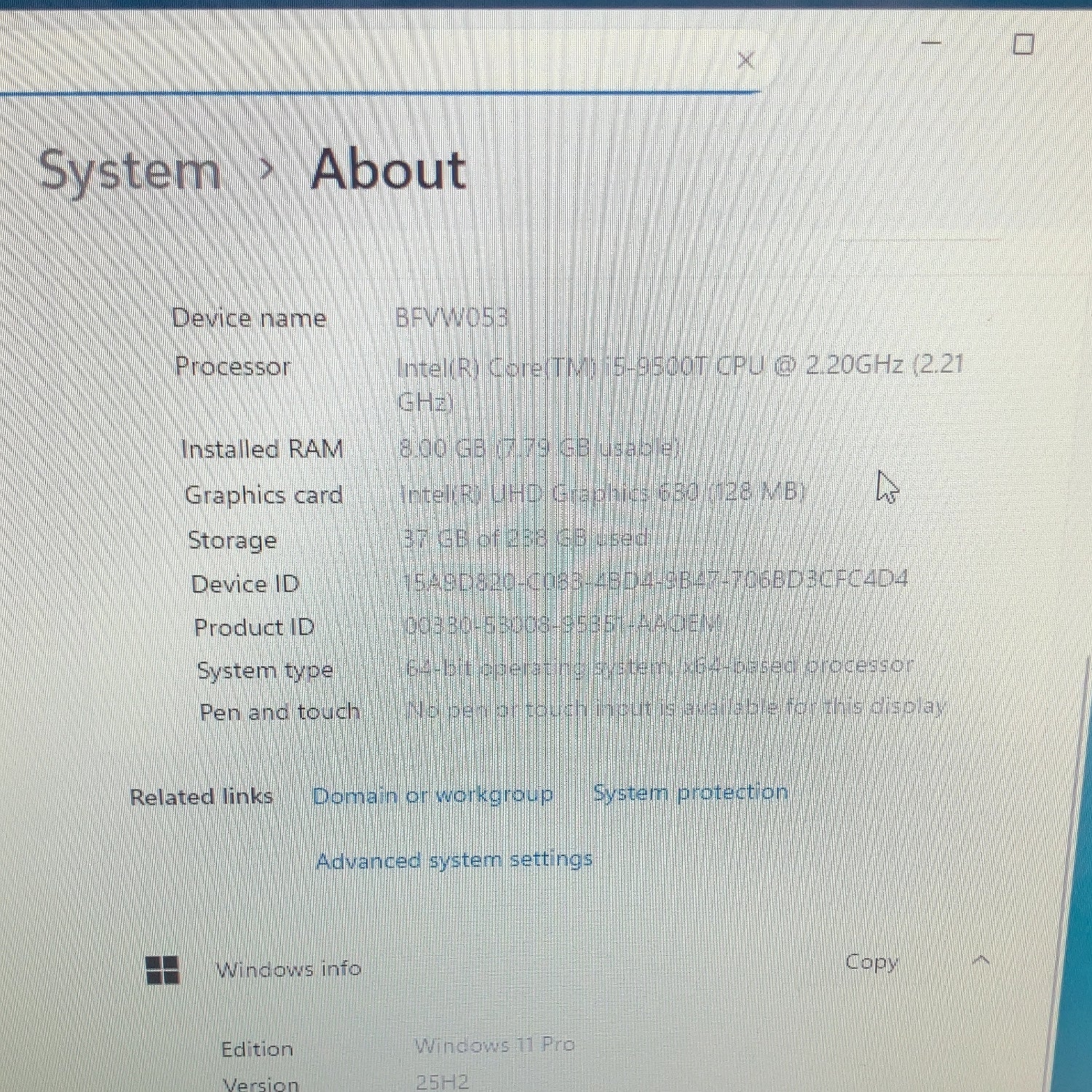This screenshot has width=1092, height=1092.
Task: Collapse the Windows info section chevron
Action: tap(981, 961)
